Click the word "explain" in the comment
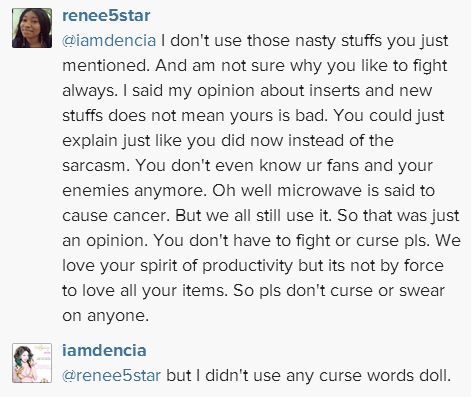This screenshot has width=471, height=397. pyautogui.click(x=90, y=141)
